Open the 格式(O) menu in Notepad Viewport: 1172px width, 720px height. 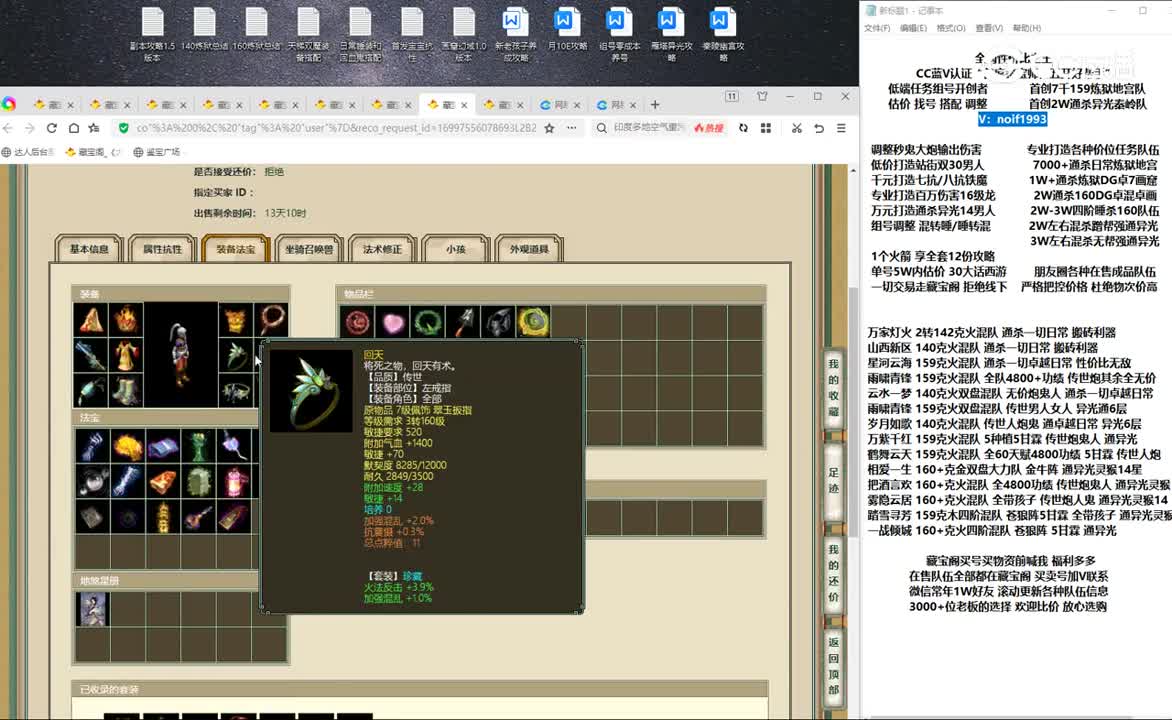951,28
